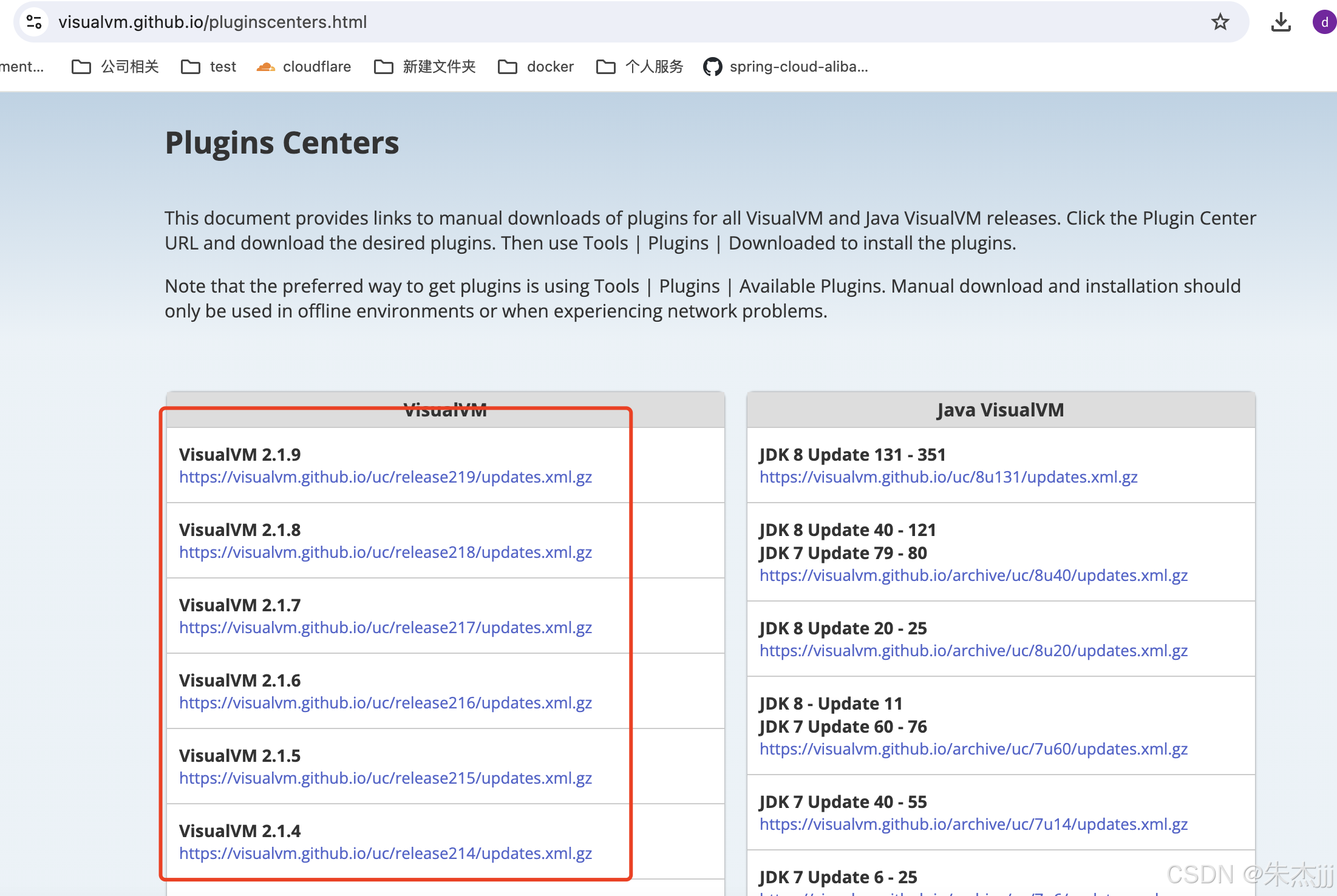The height and width of the screenshot is (896, 1337).
Task: Open the VisualVM 2.1.6 release216 updates link
Action: coord(386,703)
